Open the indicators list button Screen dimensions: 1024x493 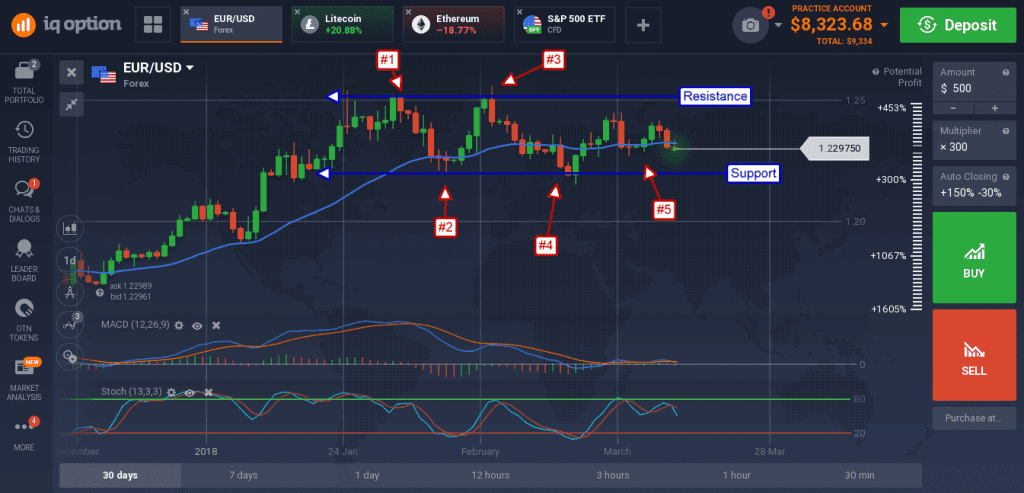coord(70,323)
